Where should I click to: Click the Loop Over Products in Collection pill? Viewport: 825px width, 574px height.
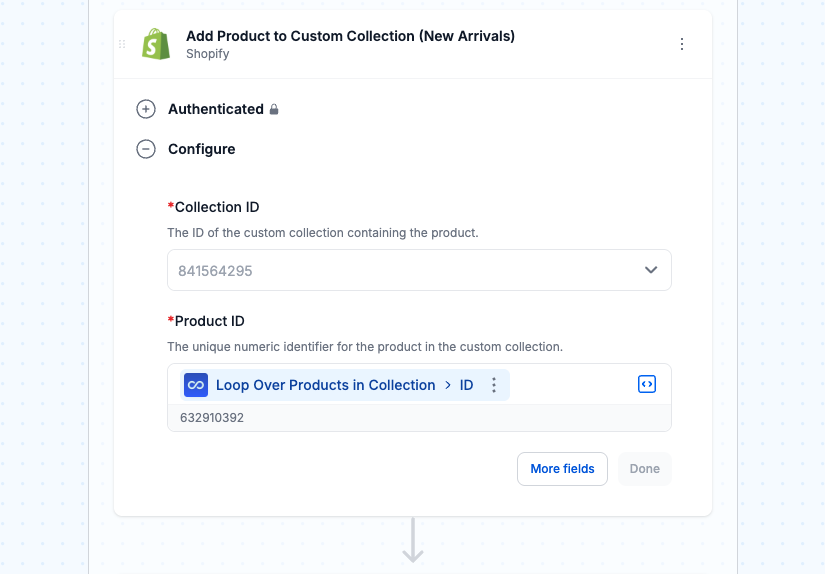pos(345,385)
